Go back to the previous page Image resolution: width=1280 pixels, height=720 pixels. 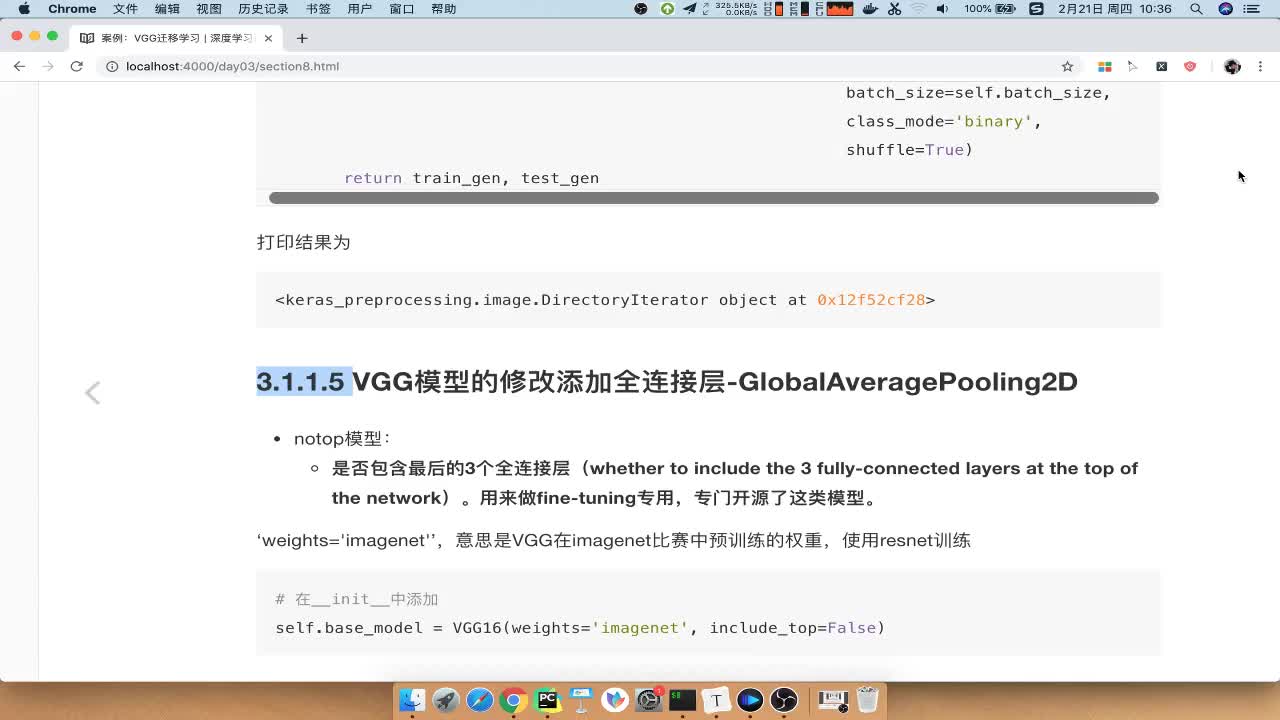tap(19, 66)
